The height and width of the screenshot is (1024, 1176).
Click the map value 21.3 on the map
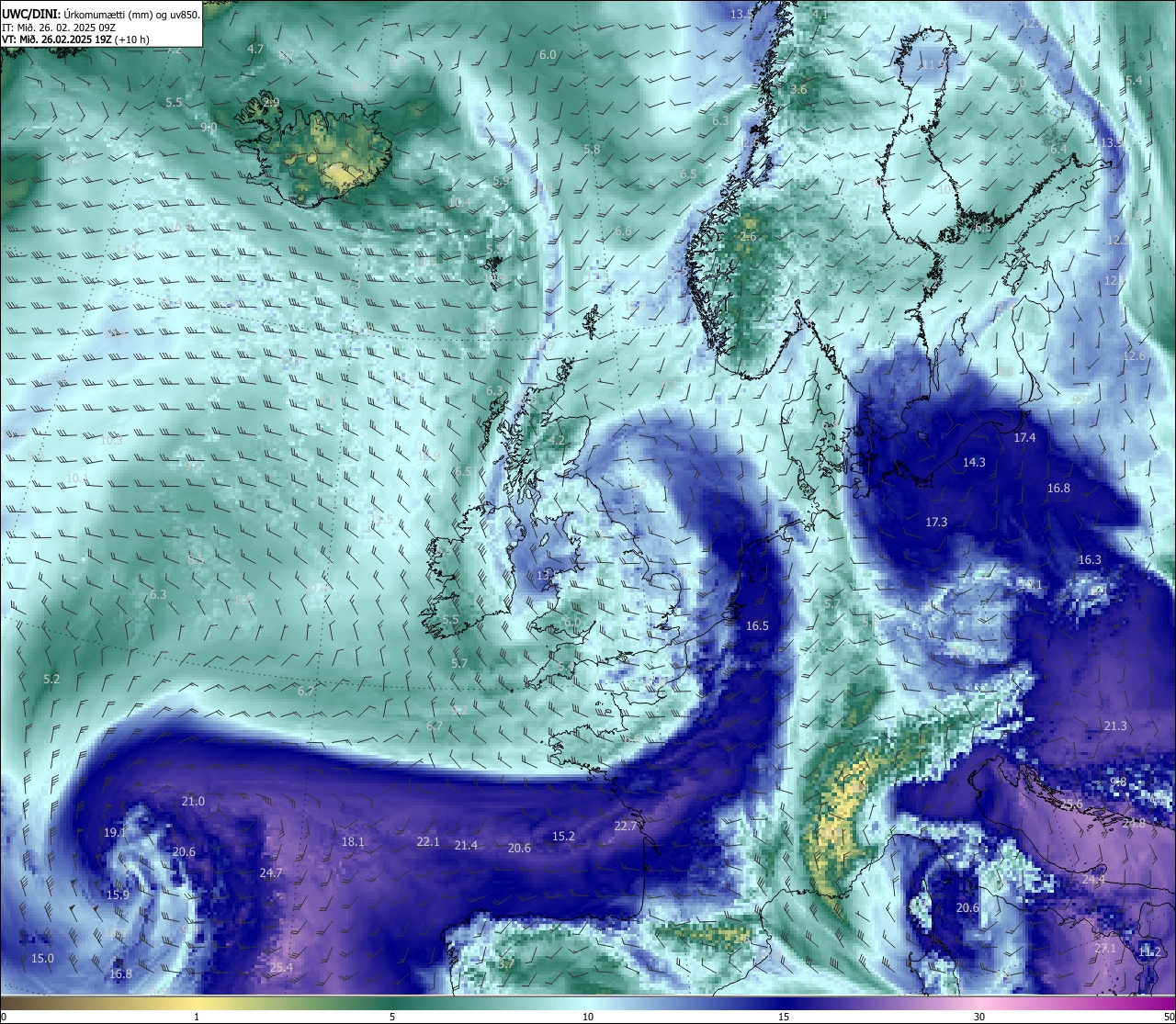1115,726
